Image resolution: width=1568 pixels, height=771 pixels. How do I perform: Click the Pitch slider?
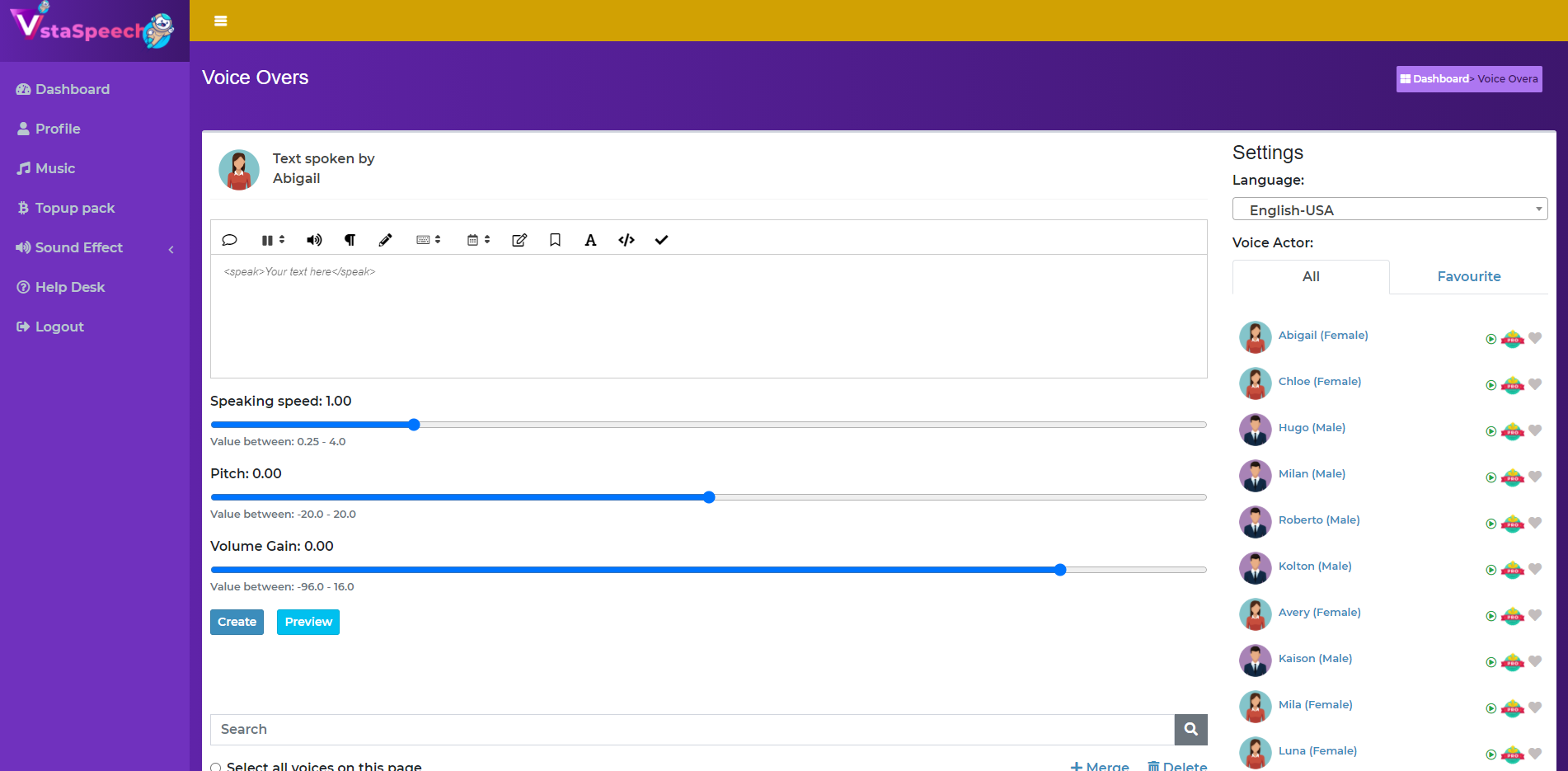(708, 497)
